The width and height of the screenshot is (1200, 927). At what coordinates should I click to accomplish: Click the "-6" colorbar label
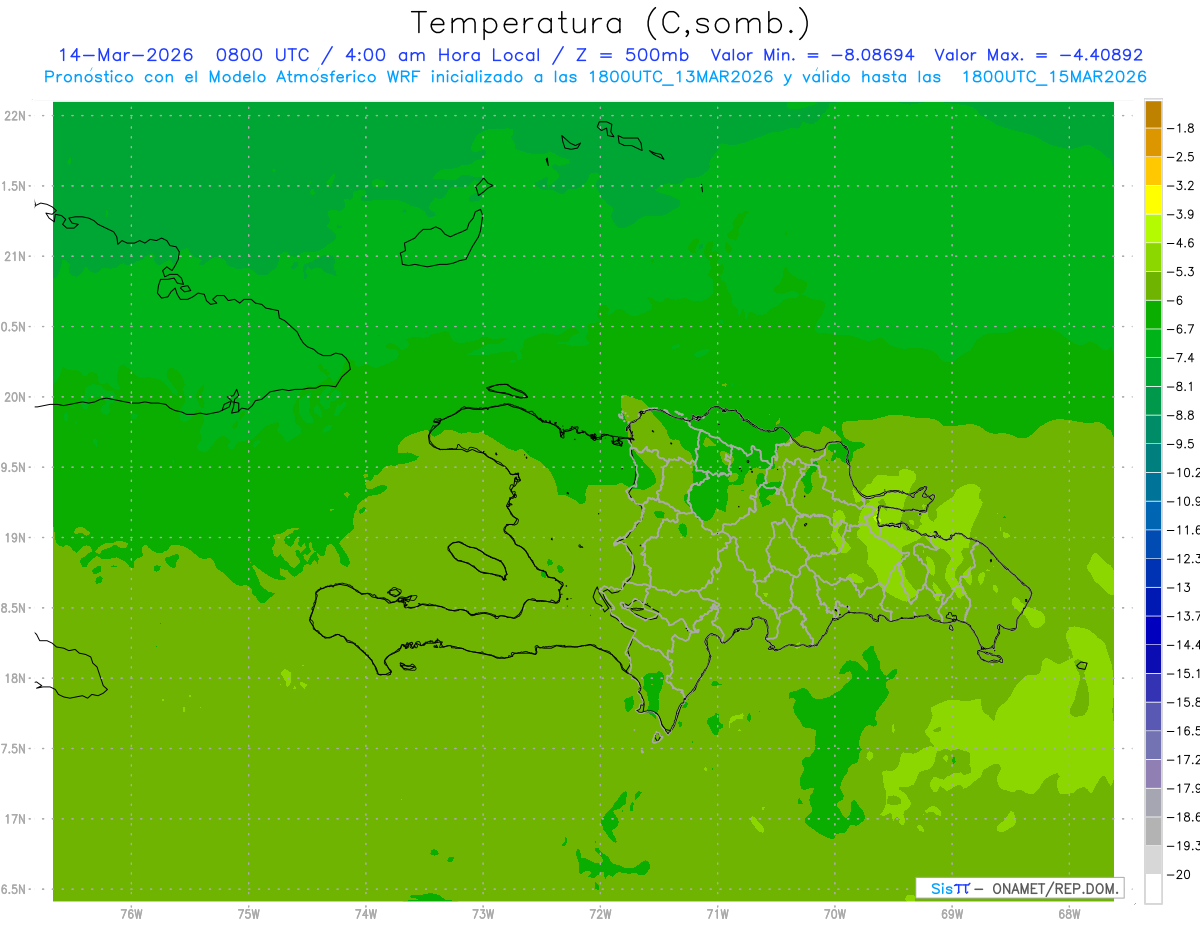click(1177, 300)
